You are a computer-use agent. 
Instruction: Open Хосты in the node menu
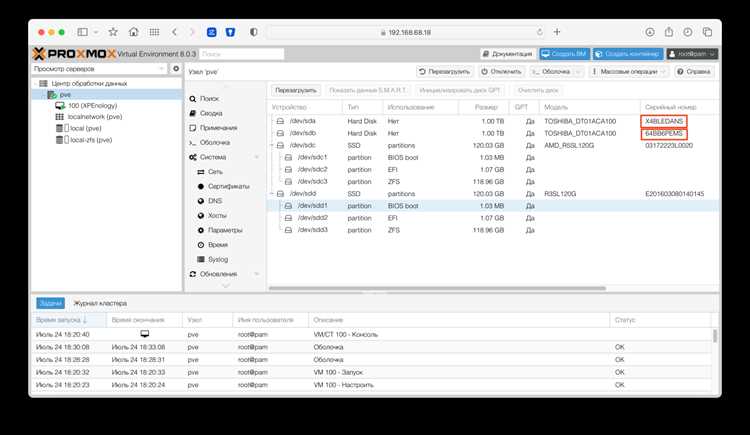coord(217,215)
